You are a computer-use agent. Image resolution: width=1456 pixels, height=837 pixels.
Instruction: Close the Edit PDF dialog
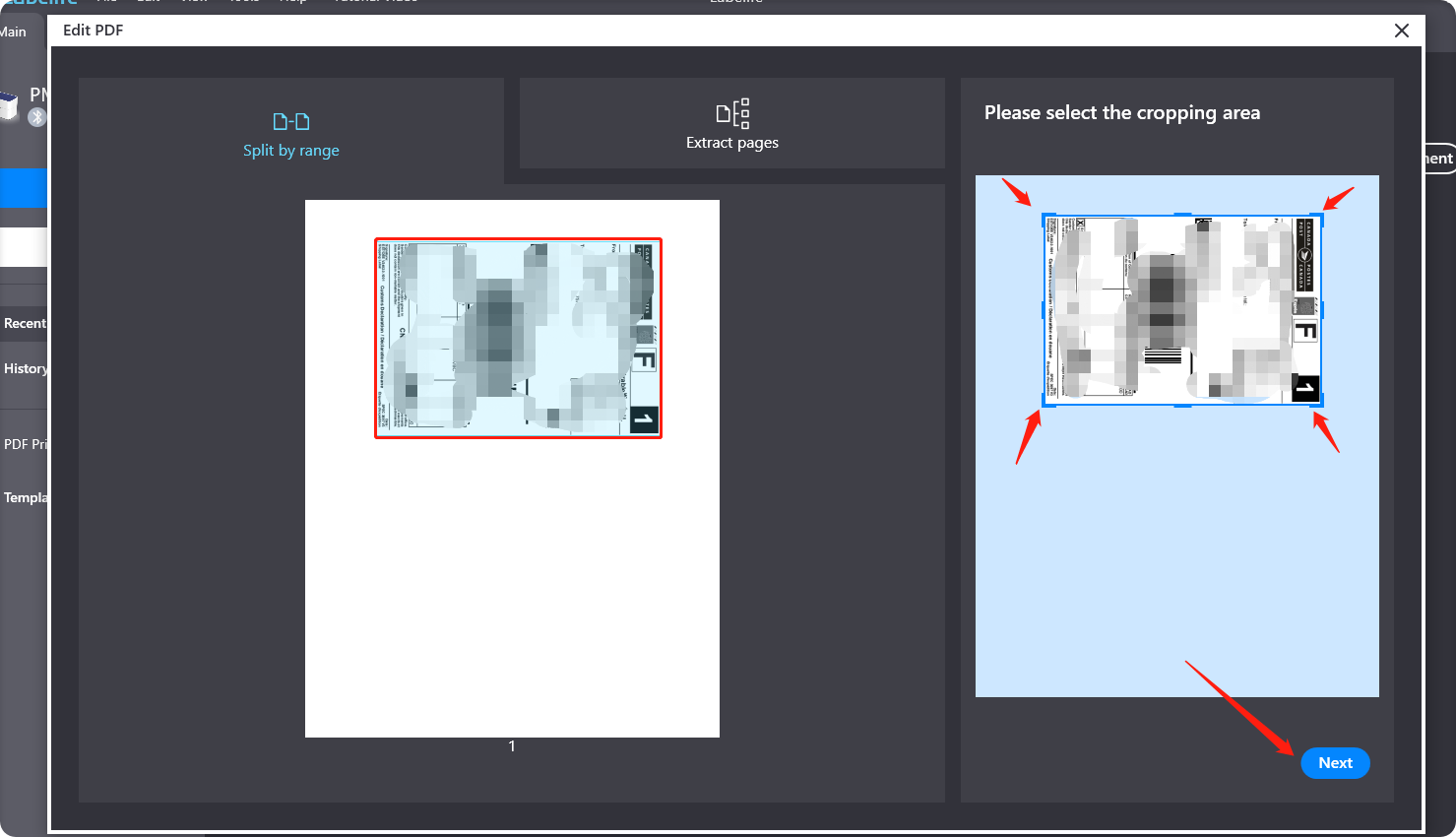coord(1402,31)
